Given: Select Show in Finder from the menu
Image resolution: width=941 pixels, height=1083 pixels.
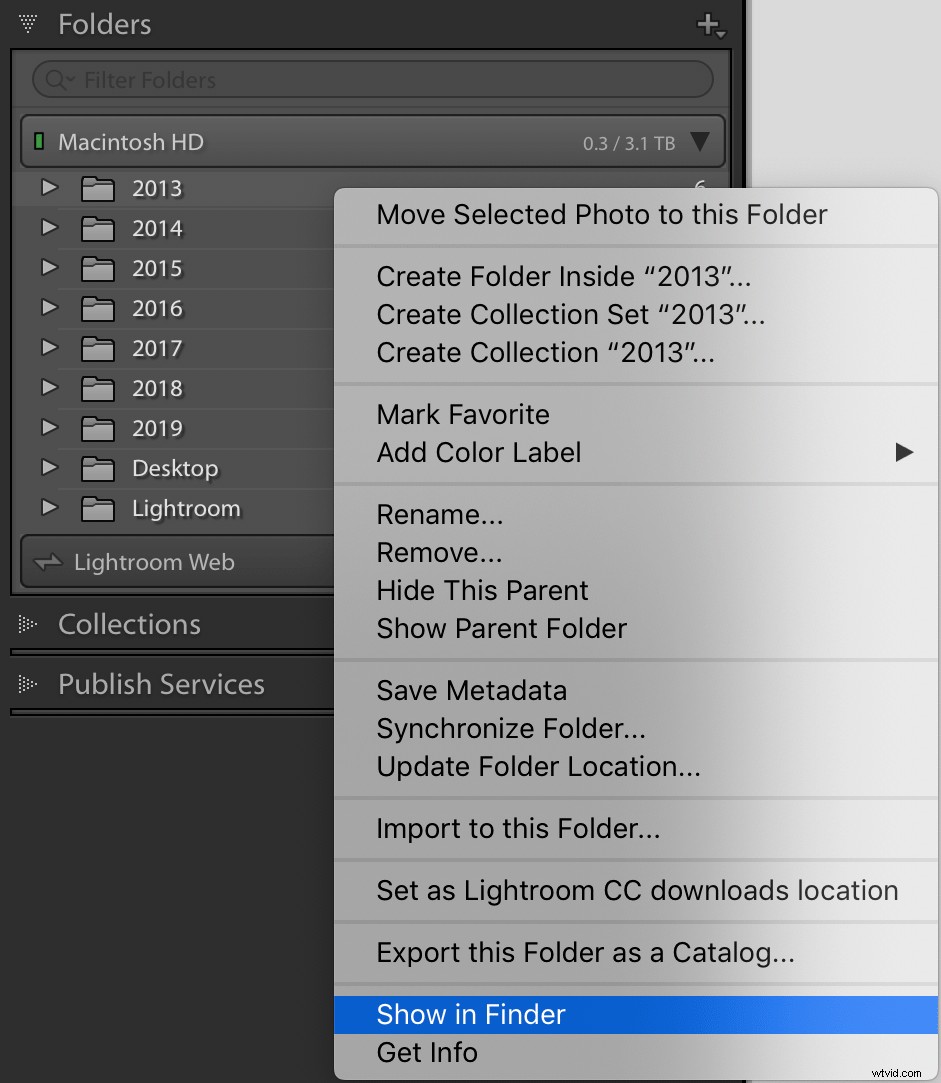Looking at the screenshot, I should (470, 1014).
